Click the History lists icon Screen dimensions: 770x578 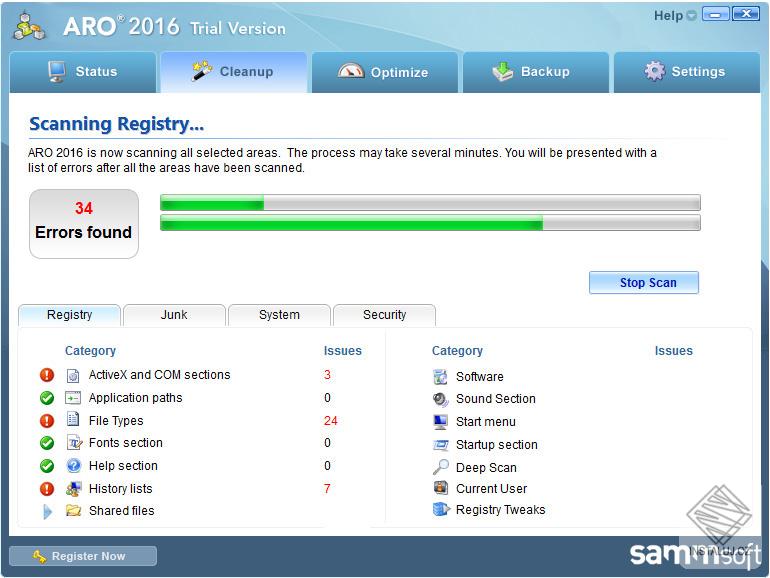[73, 488]
